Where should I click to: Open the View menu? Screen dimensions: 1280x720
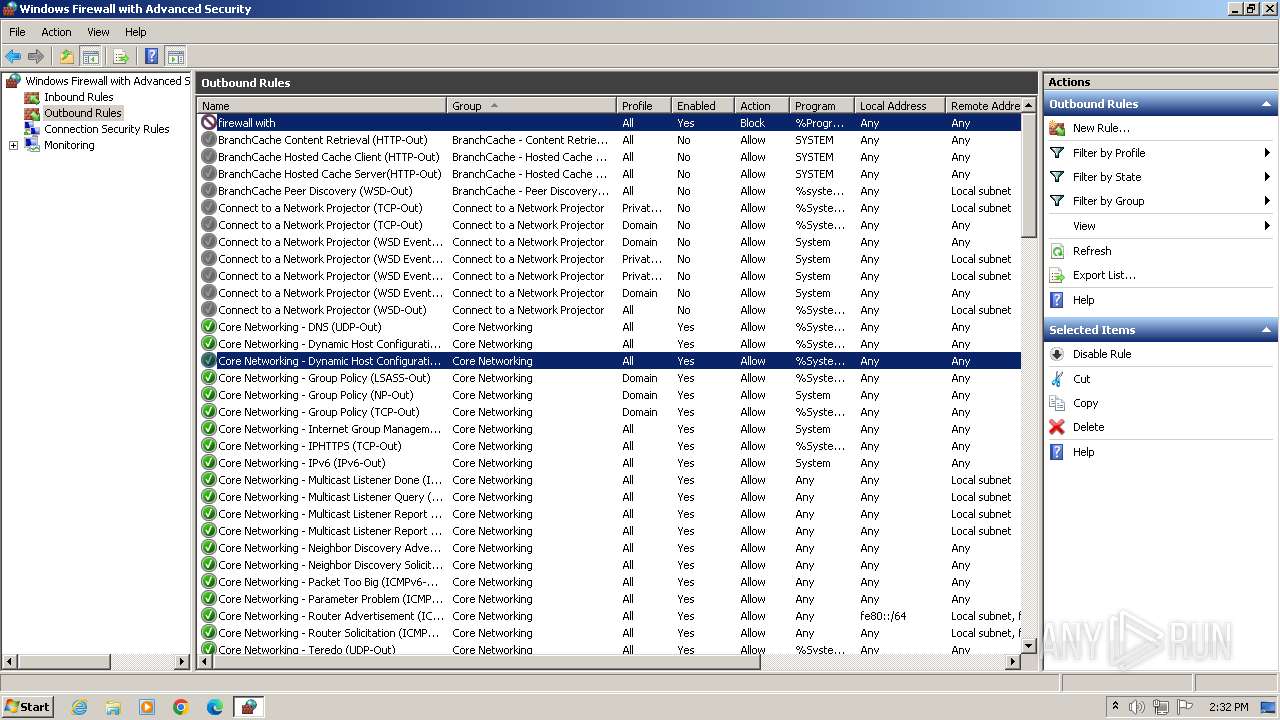pyautogui.click(x=98, y=32)
